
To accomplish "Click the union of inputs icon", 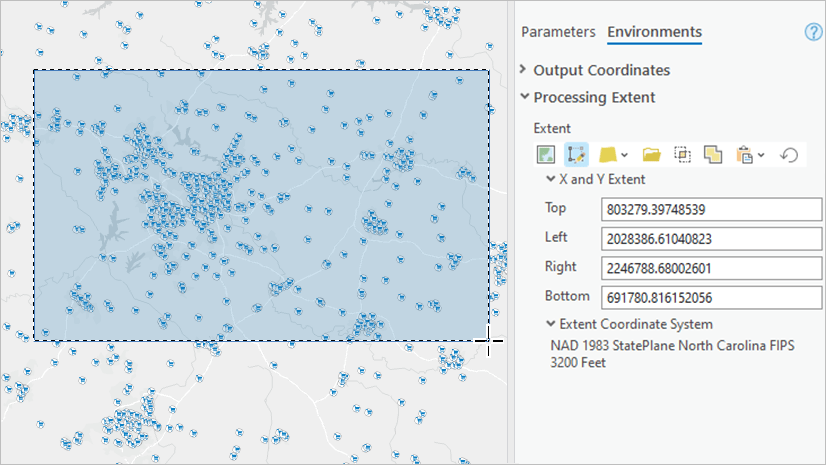I will pos(713,155).
